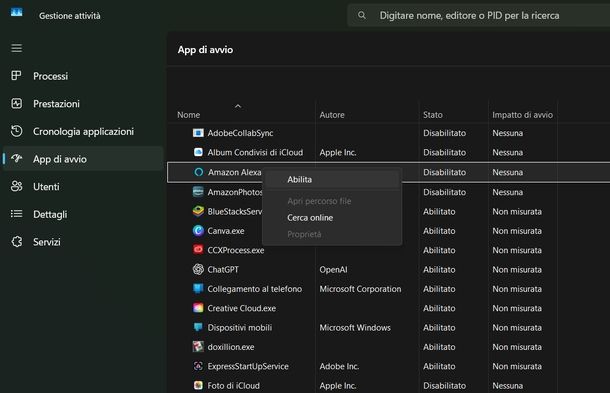The image size is (610, 393).
Task: Click the Creative Cloud.exe colorful icon
Action: pos(198,308)
